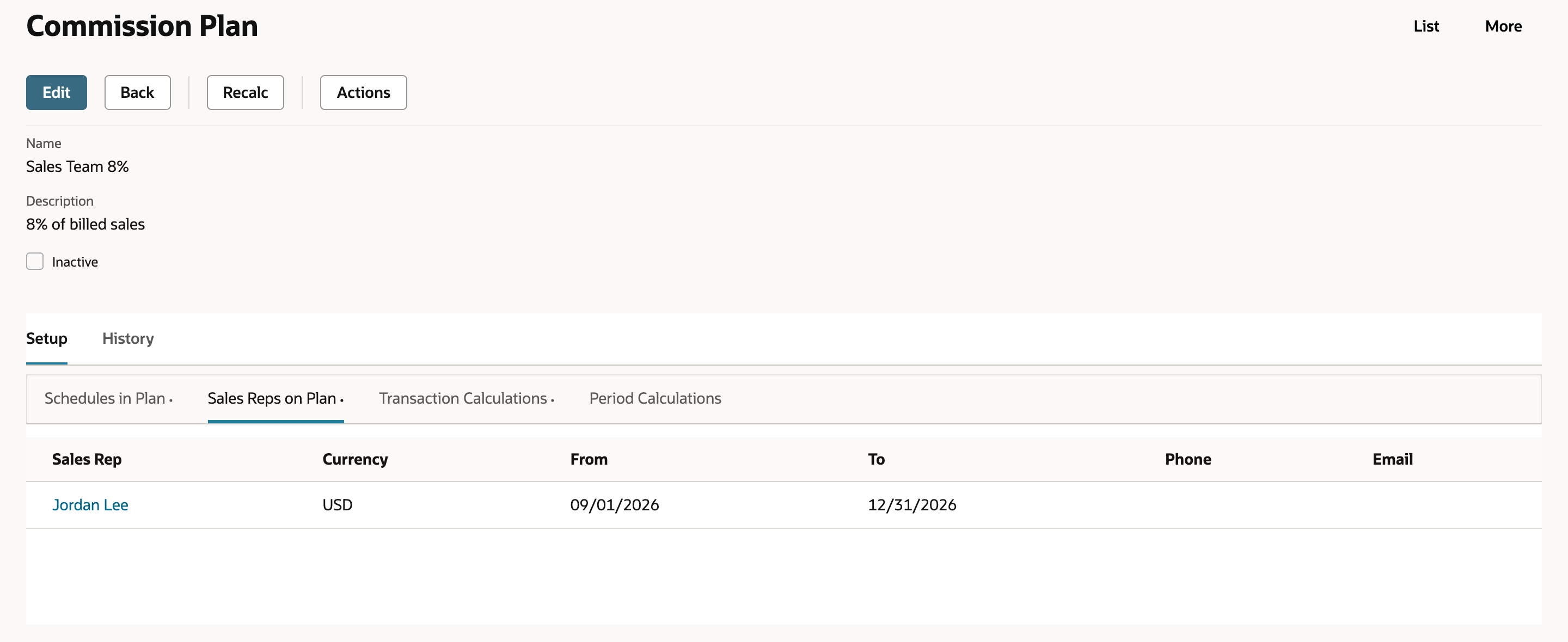This screenshot has height=642, width=1568.
Task: Select the Schedules in Plan subtab
Action: click(108, 399)
